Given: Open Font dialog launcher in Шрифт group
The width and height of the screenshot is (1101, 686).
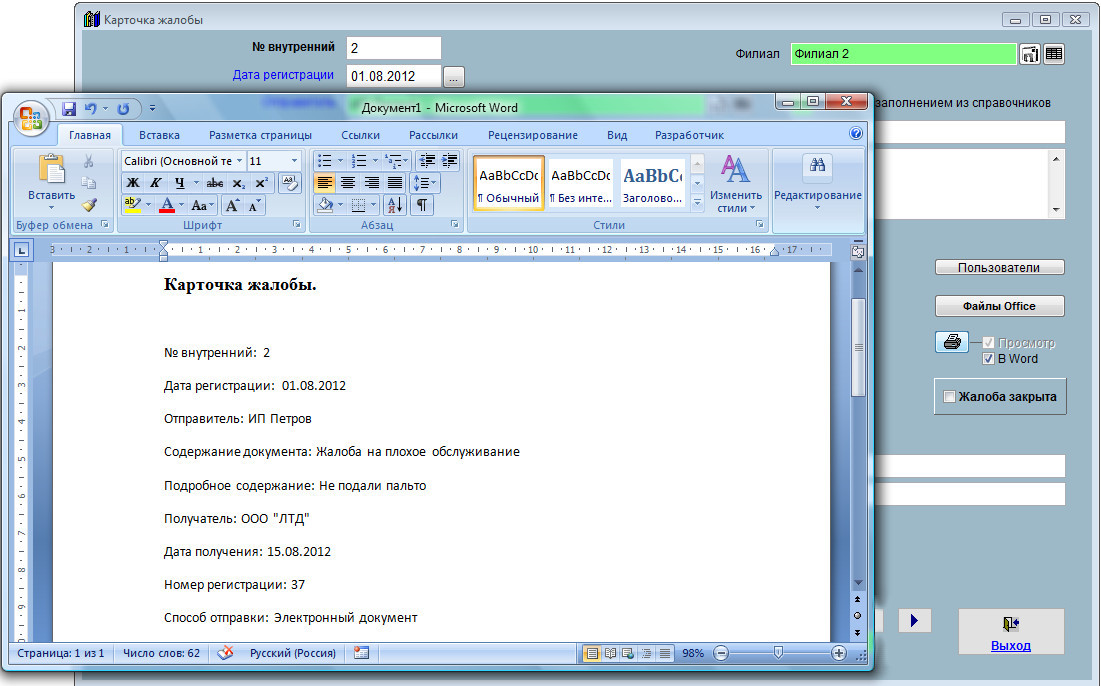Looking at the screenshot, I should click(296, 225).
